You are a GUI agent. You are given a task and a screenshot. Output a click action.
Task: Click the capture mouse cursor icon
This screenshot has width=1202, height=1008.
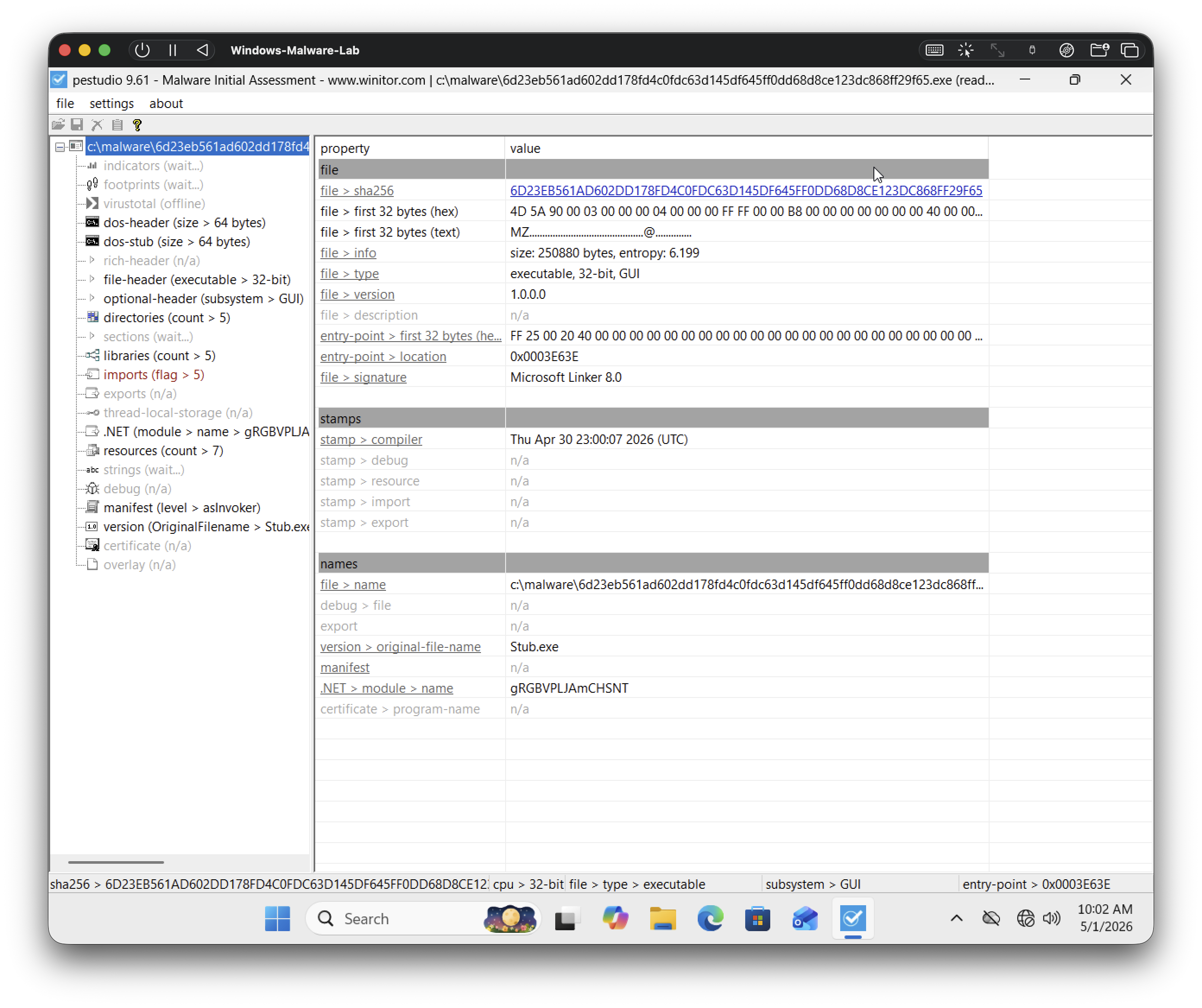(x=966, y=51)
